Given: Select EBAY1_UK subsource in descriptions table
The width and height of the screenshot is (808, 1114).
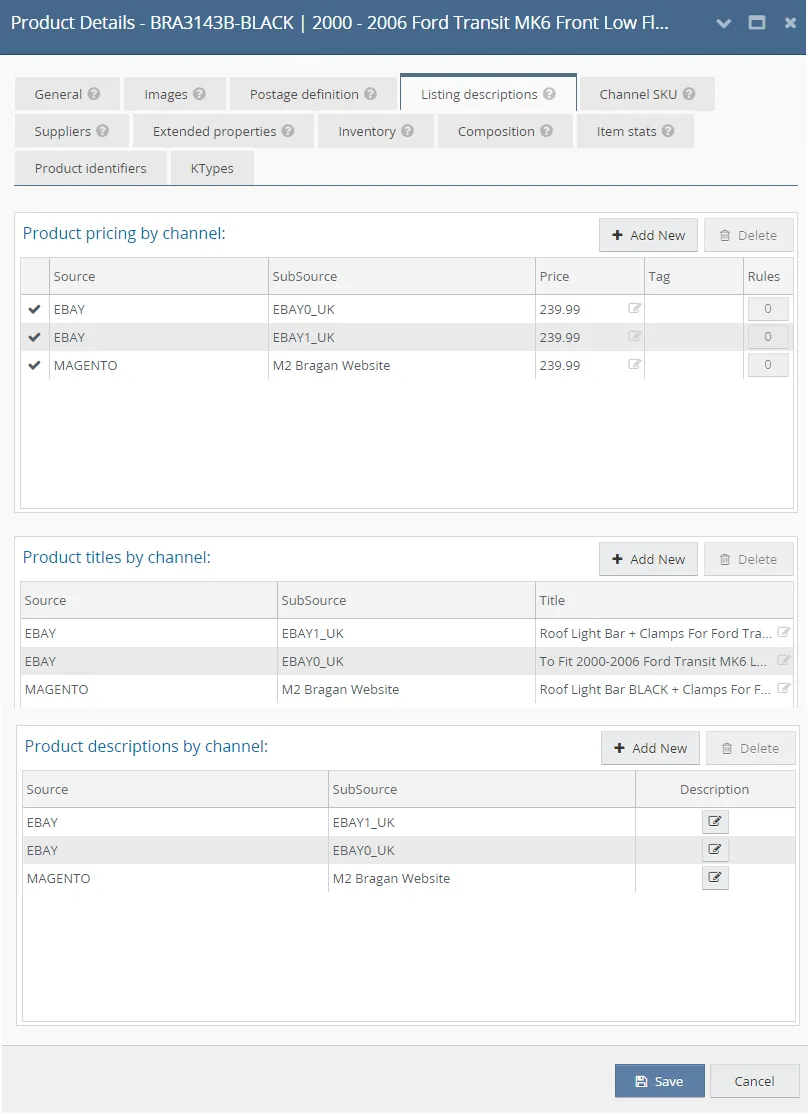Looking at the screenshot, I should [363, 822].
